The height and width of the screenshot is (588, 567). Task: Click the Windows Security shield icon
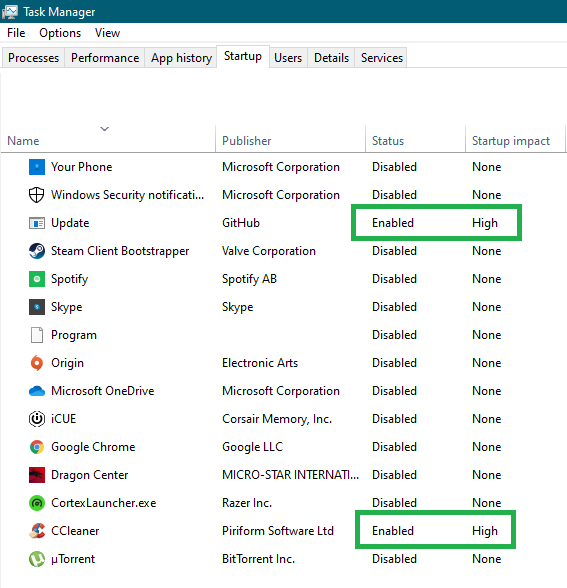pyautogui.click(x=37, y=195)
